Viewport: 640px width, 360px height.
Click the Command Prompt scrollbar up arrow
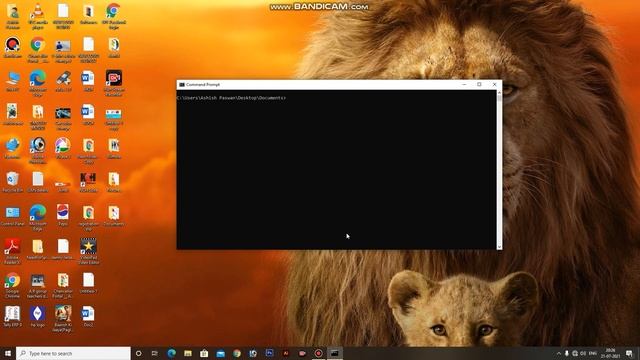[x=499, y=93]
